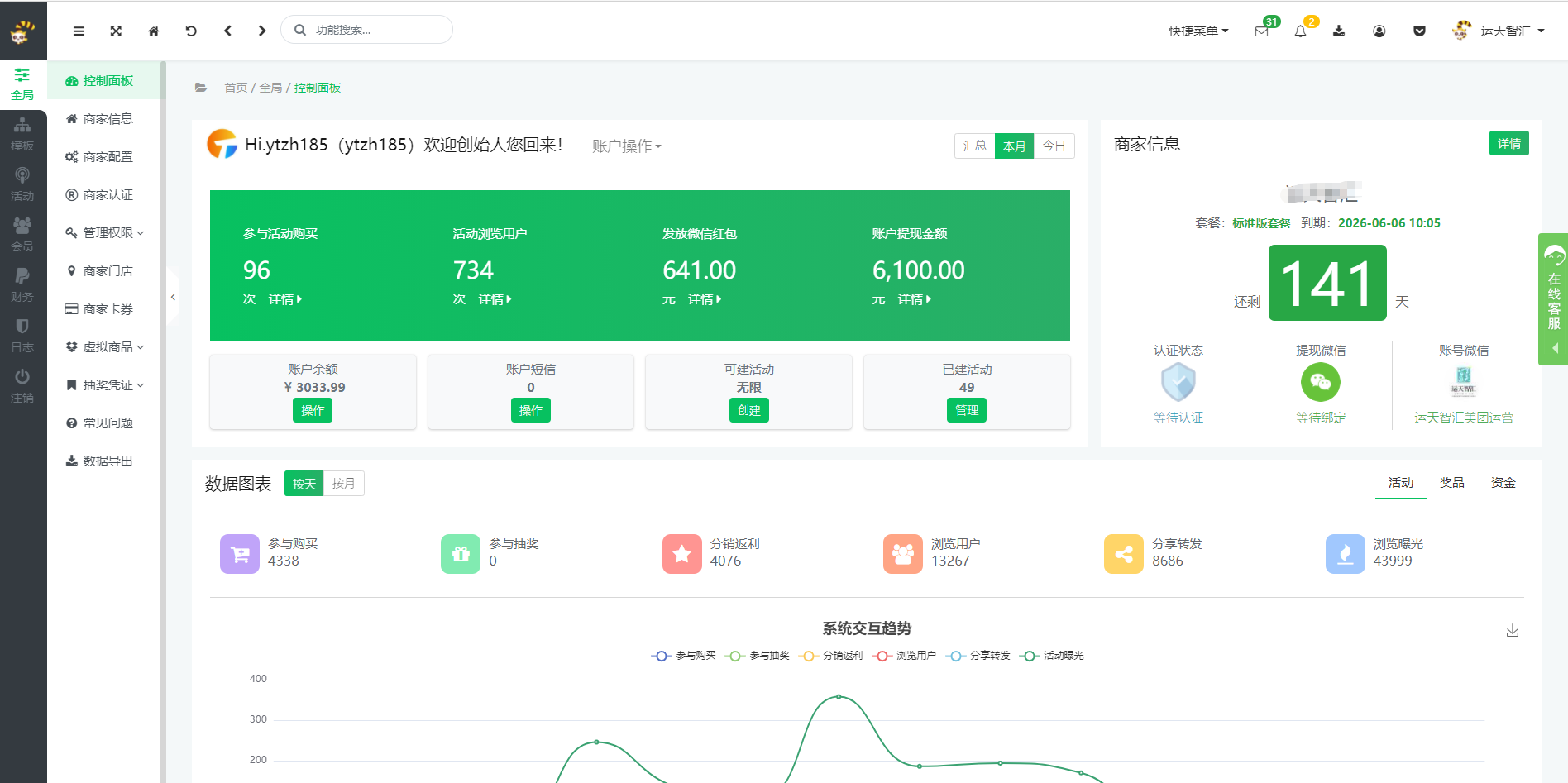
Task: Toggle data chart to 按月
Action: (x=343, y=483)
